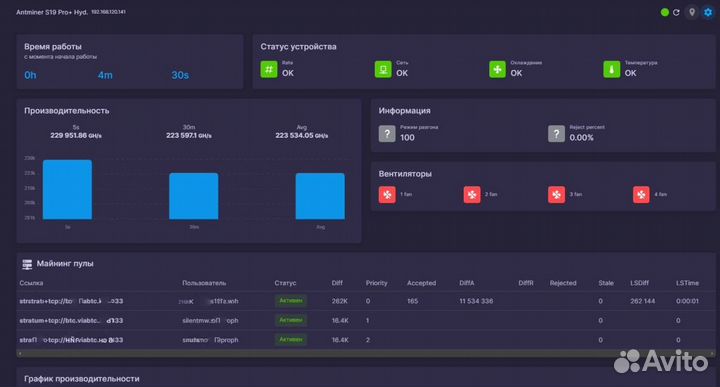Click the LSDiff column header
The image size is (720, 387).
(x=639, y=283)
